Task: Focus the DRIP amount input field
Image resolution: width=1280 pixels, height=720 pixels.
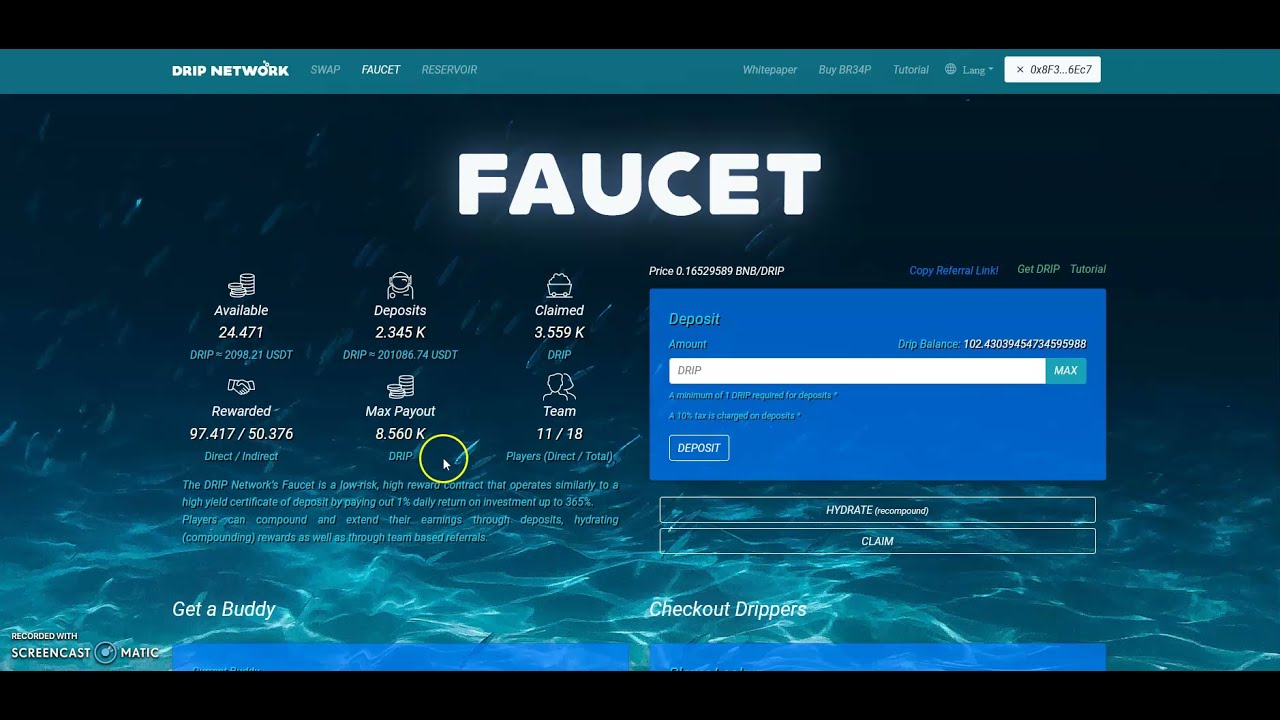Action: [857, 371]
